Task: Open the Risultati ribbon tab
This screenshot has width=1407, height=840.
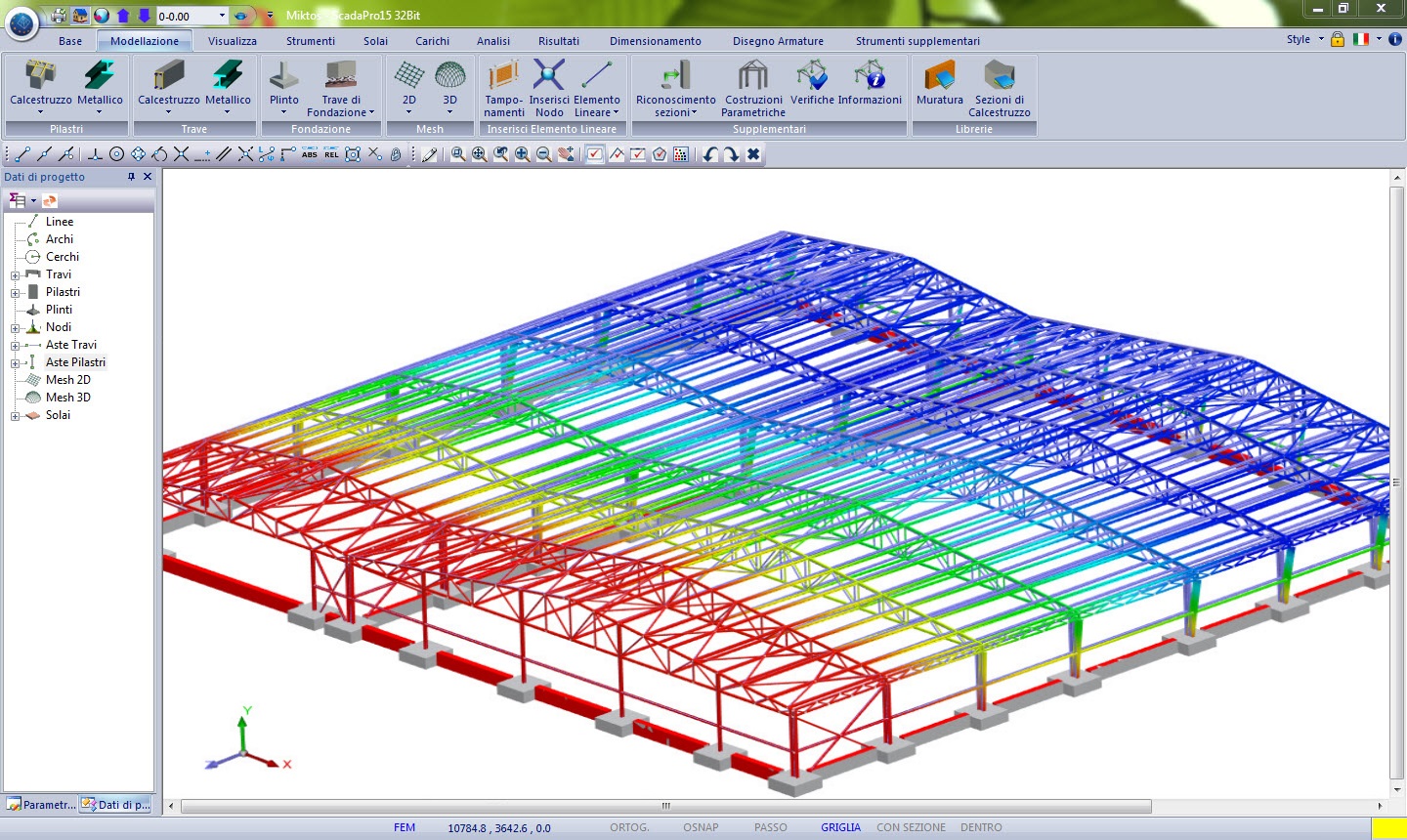Action: (x=558, y=41)
